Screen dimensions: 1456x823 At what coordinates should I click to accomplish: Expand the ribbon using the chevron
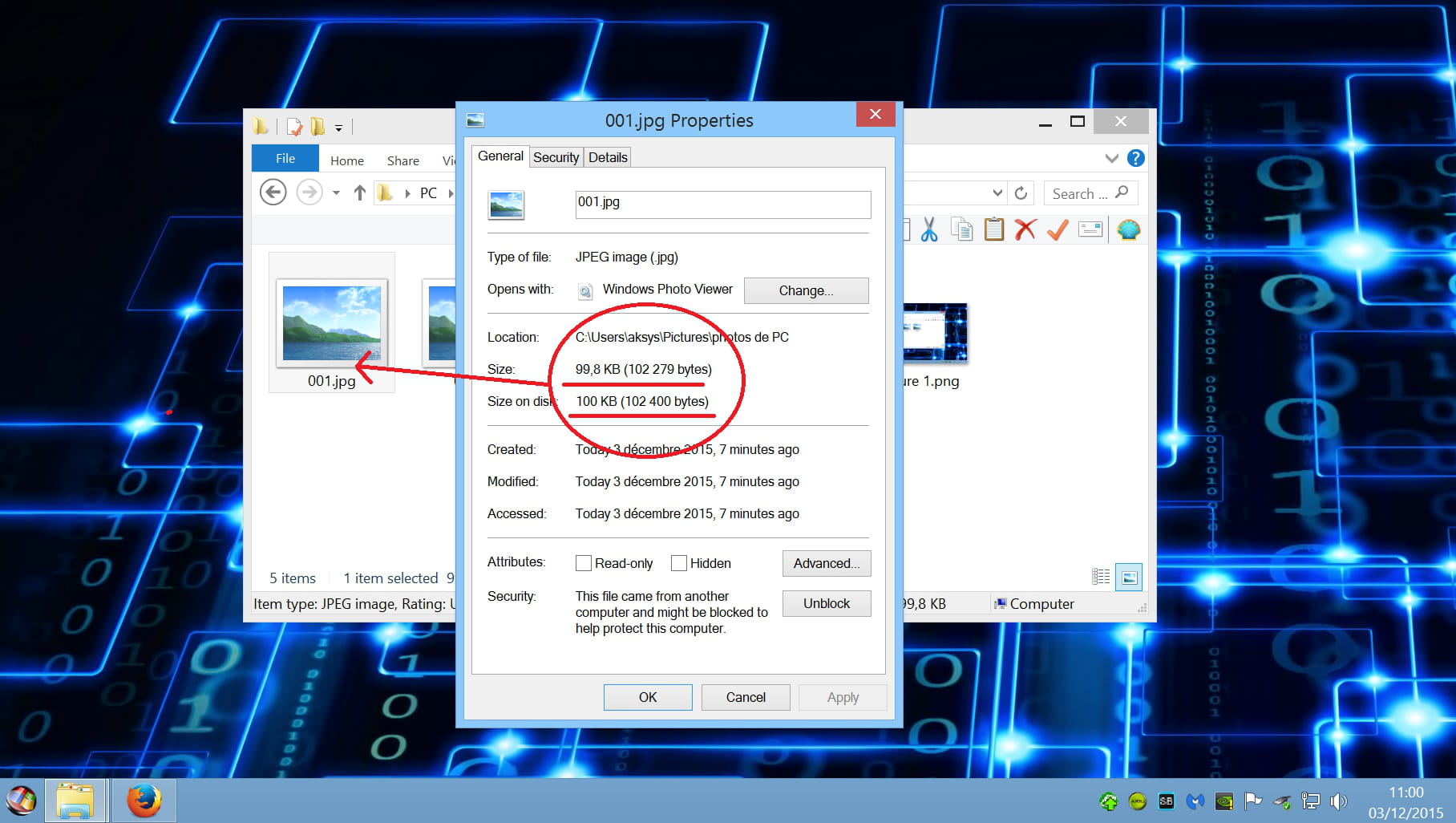(1111, 158)
